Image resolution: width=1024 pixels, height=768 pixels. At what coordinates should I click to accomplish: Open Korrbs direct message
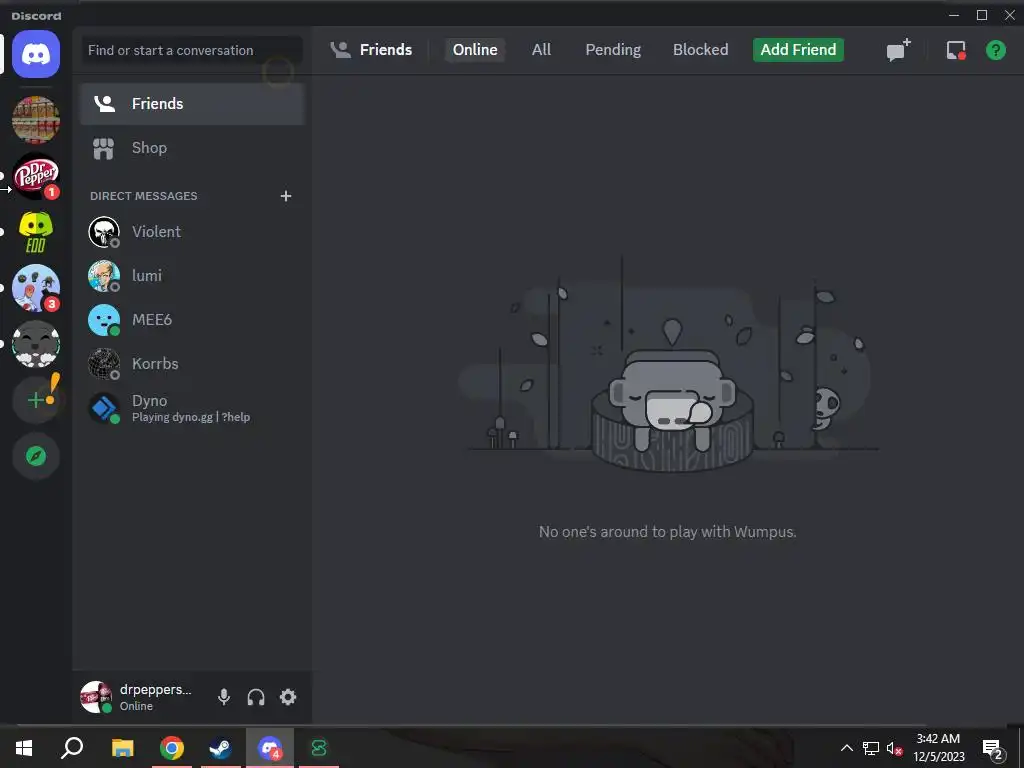coord(193,364)
